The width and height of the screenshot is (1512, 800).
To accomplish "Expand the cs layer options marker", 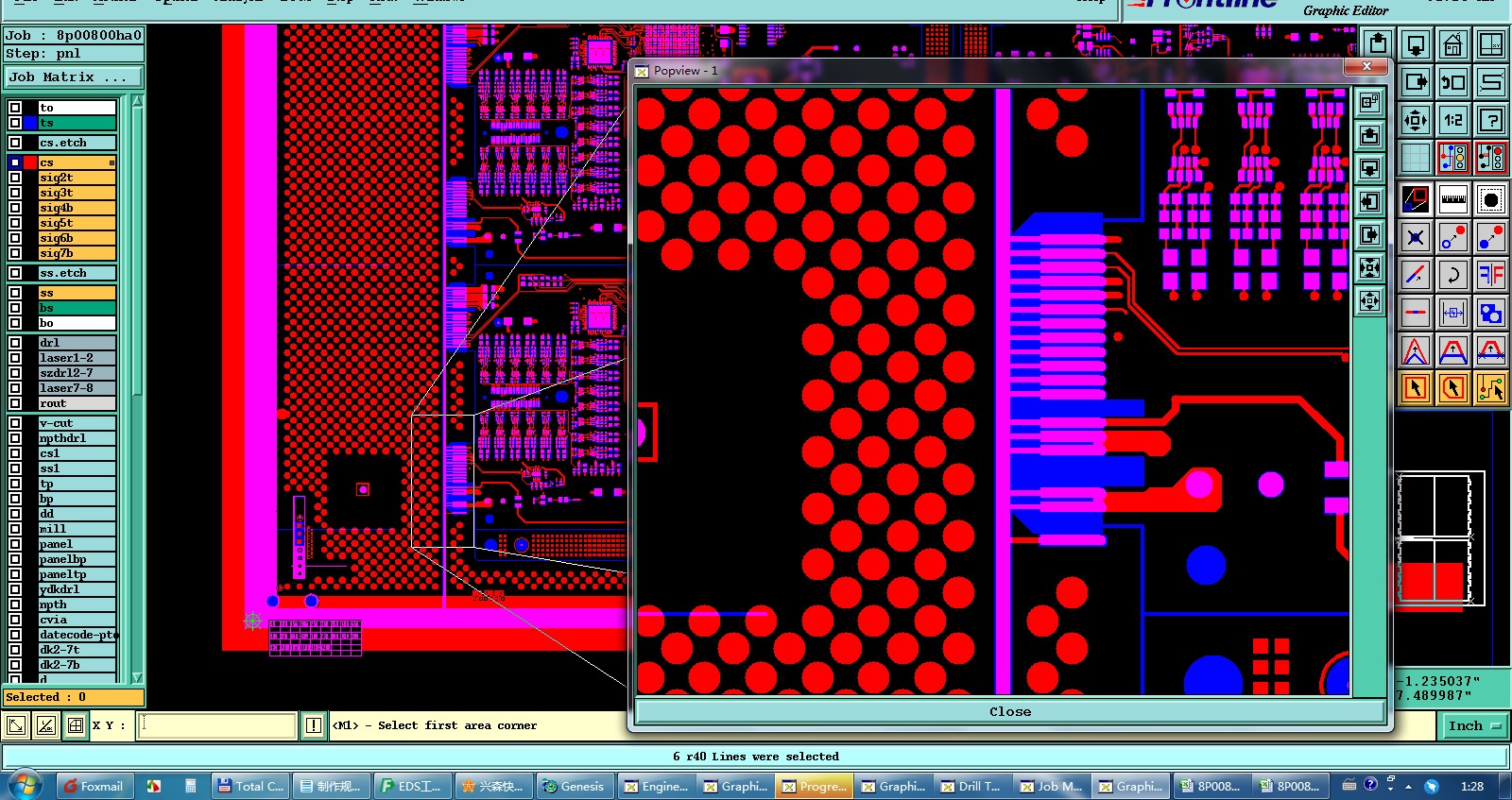I will coord(112,162).
